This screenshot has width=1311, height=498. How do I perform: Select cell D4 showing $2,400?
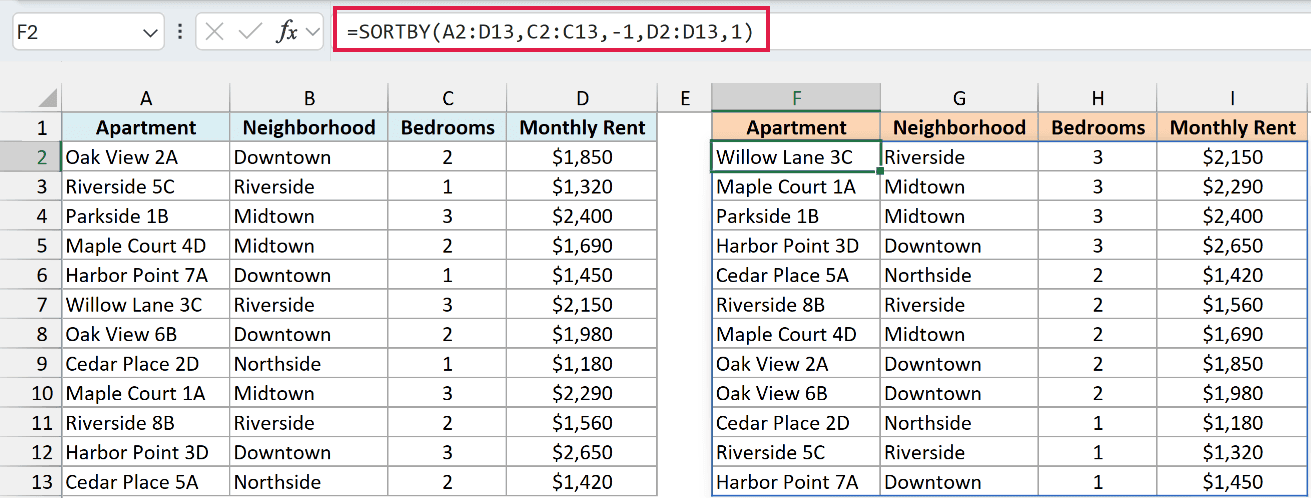583,216
